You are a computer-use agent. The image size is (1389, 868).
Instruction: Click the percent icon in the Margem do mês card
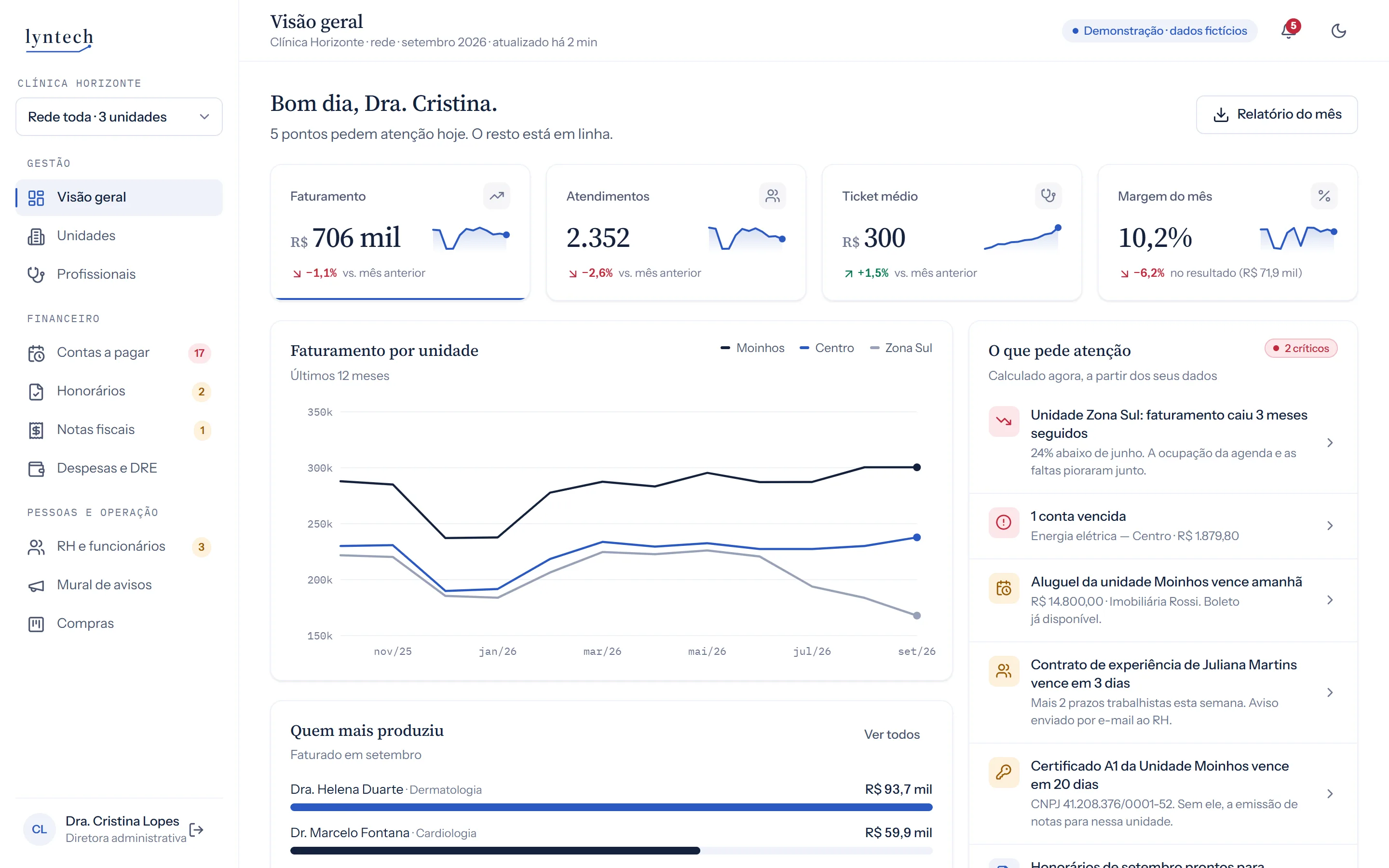(1324, 196)
